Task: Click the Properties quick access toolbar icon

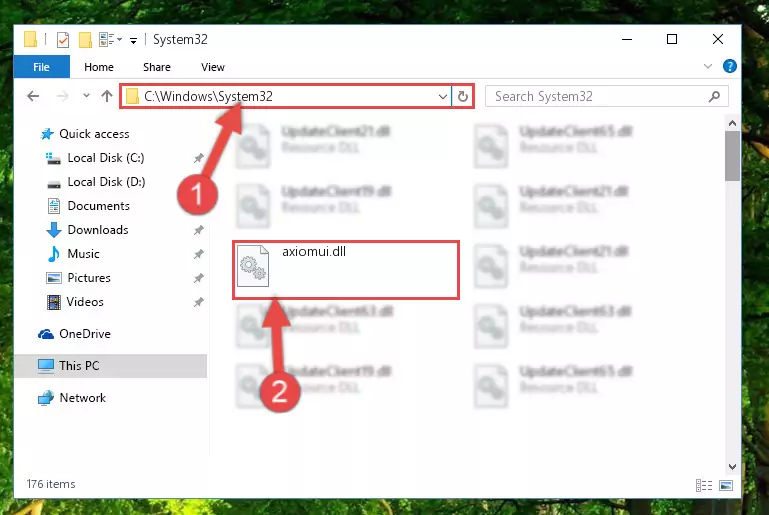Action: 63,39
